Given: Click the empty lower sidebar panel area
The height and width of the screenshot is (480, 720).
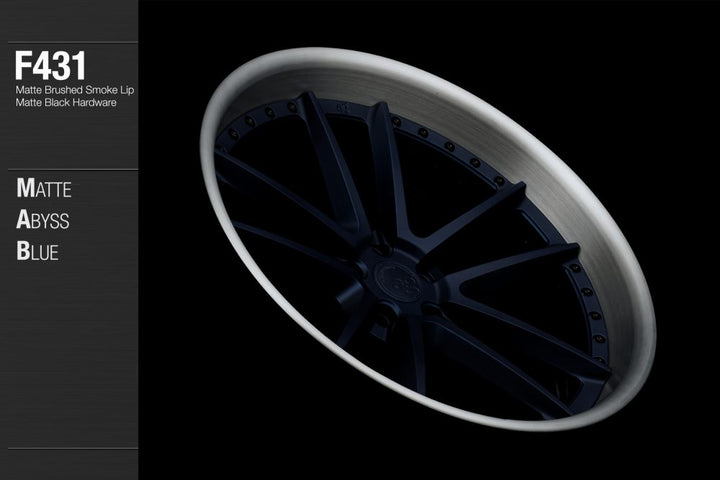Looking at the screenshot, I should click(x=69, y=380).
